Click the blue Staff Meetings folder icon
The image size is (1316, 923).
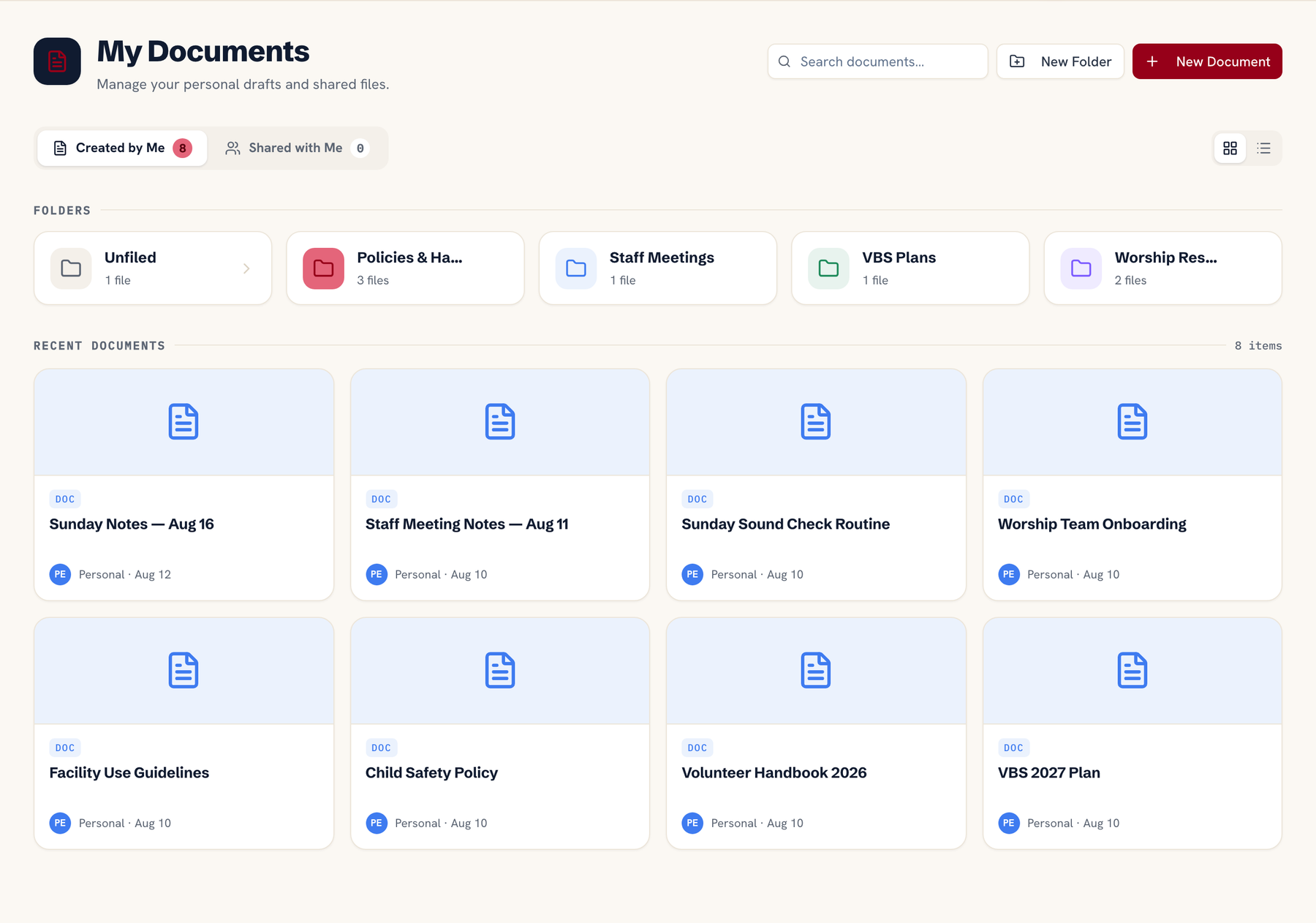[576, 268]
